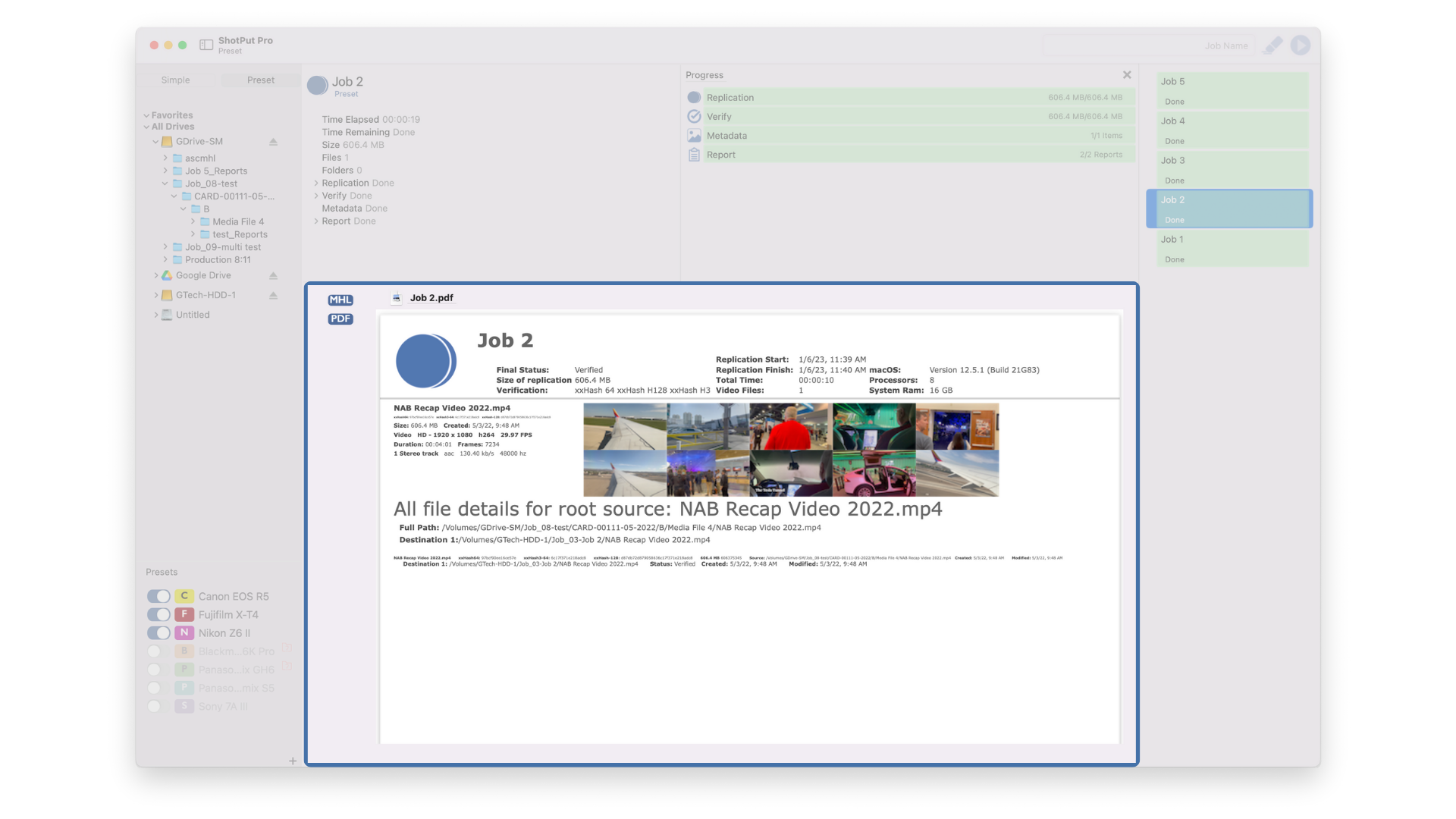This screenshot has height=819, width=1456.
Task: Expand the Replication Done details
Action: point(316,184)
